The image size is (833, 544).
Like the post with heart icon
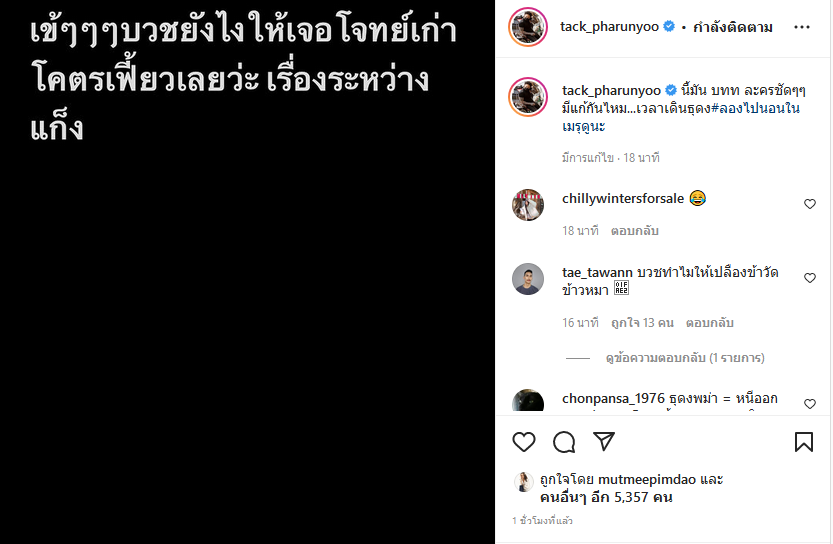coord(524,442)
